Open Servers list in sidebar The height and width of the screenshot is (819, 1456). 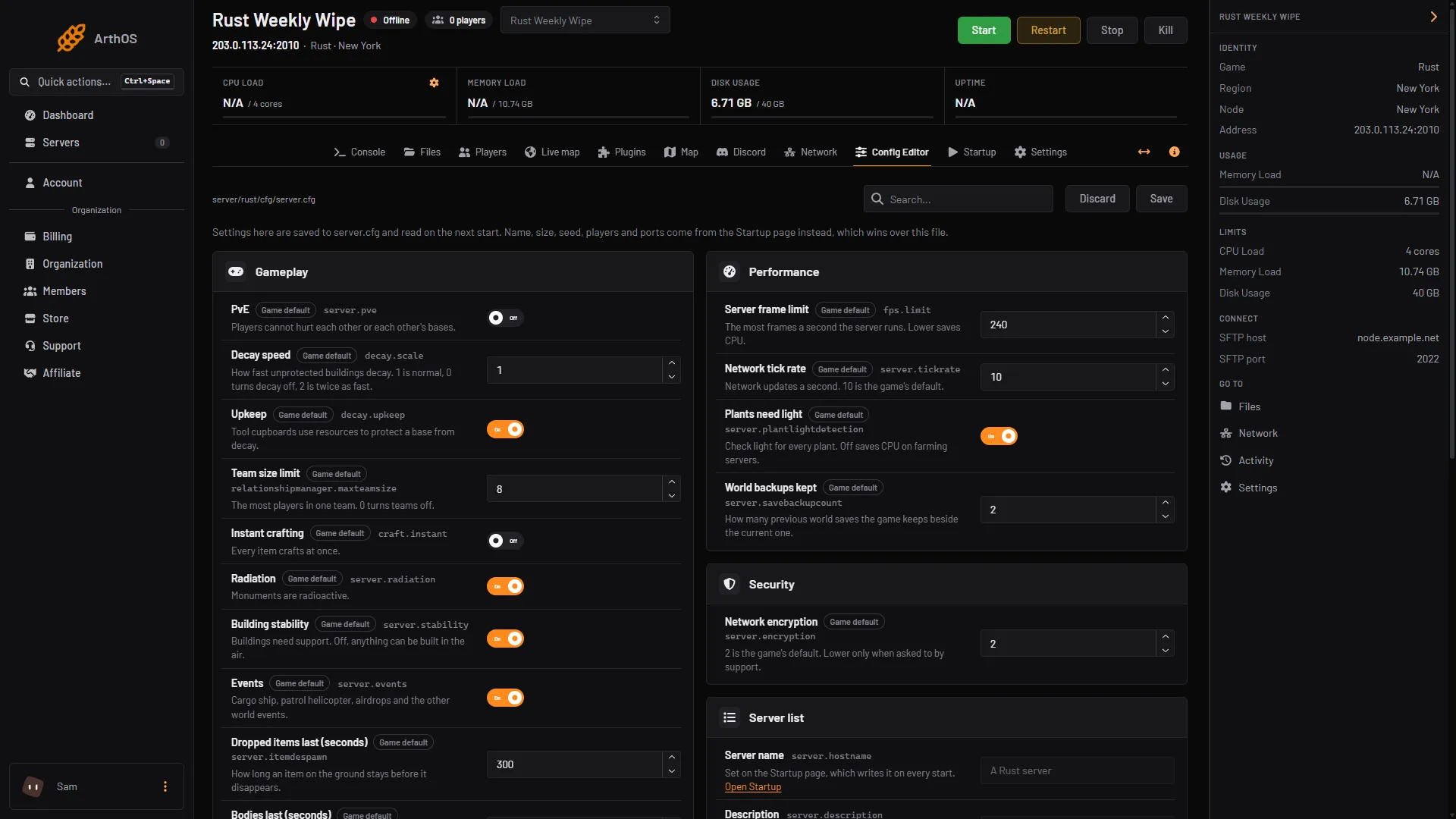click(x=96, y=143)
